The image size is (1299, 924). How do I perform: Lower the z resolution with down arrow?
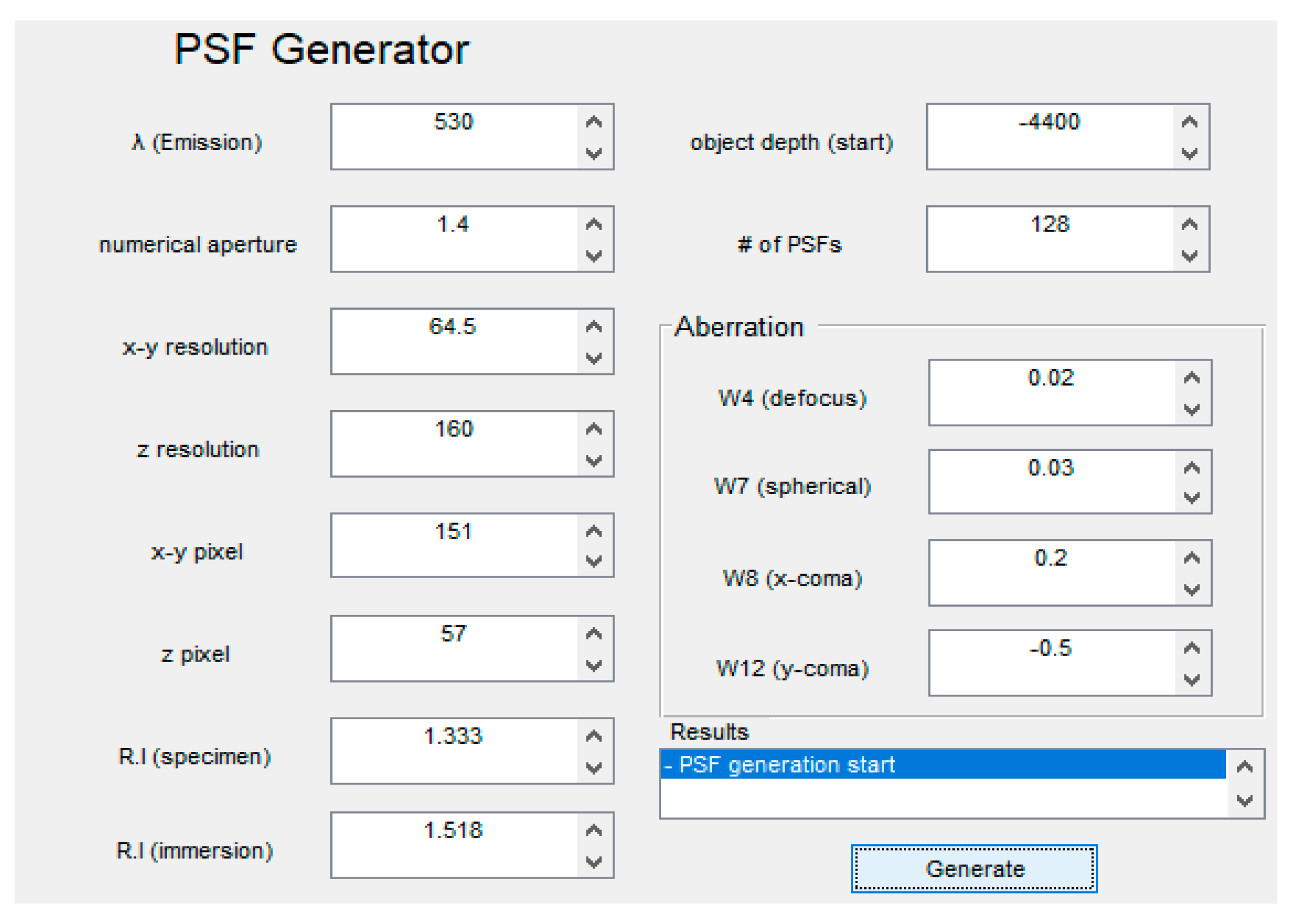(x=593, y=461)
